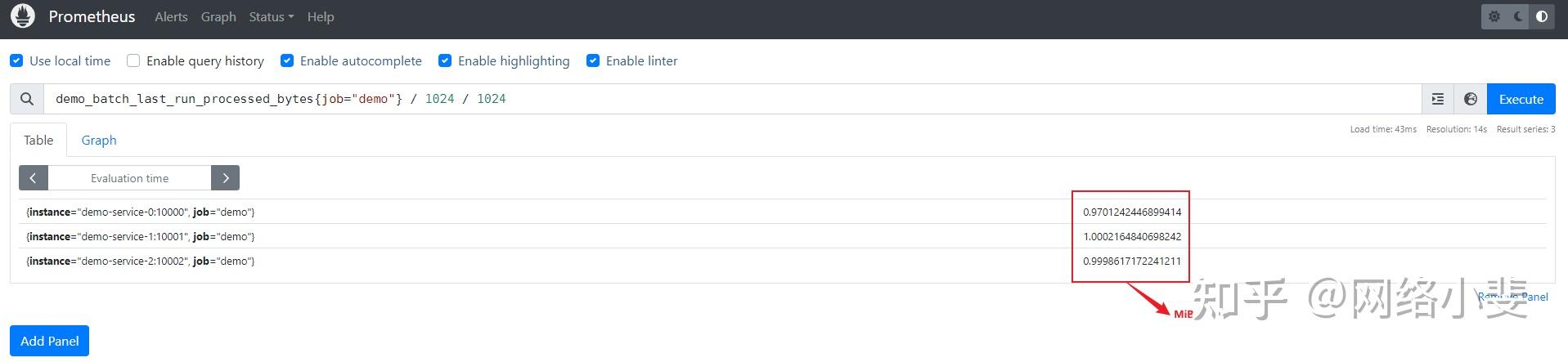Disable the autocomplete checkbox
The image size is (1568, 362).
(287, 60)
